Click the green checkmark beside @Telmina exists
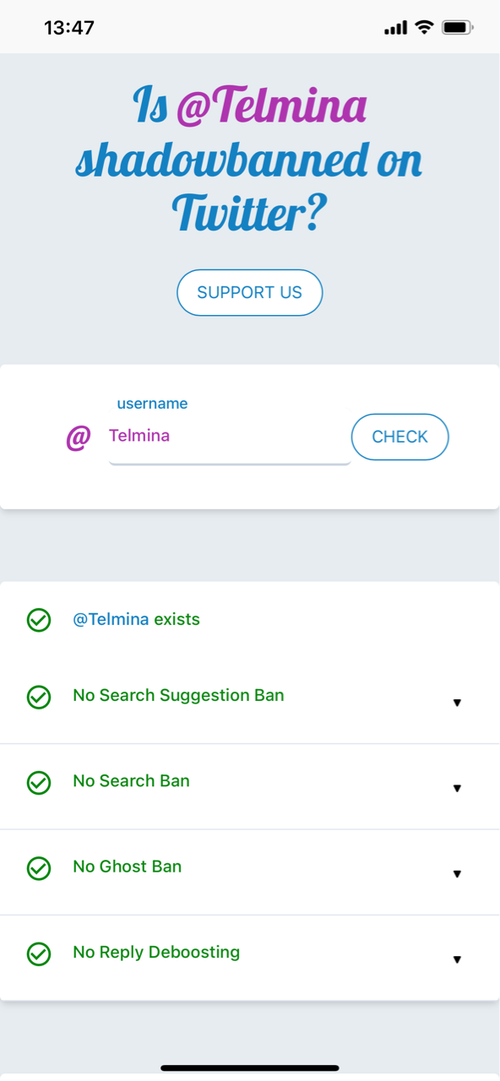Screen dimensions: 500x1081 coord(39,620)
